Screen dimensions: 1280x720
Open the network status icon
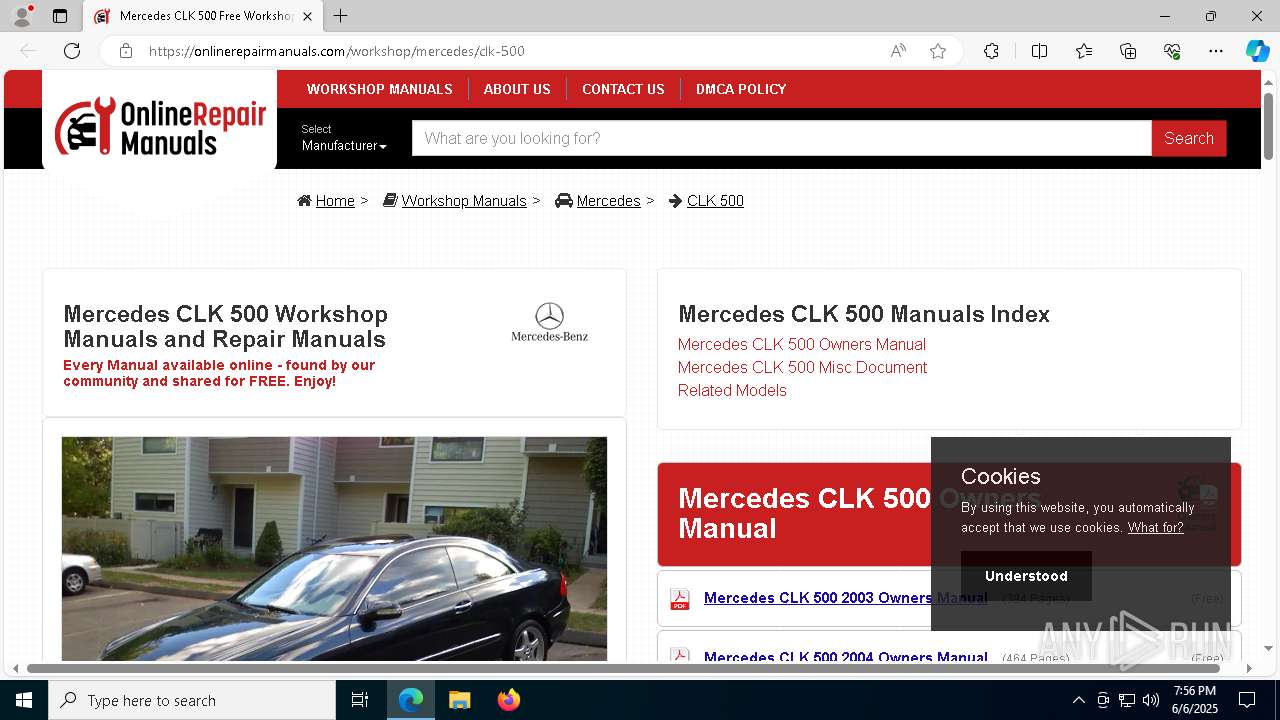tap(1127, 700)
